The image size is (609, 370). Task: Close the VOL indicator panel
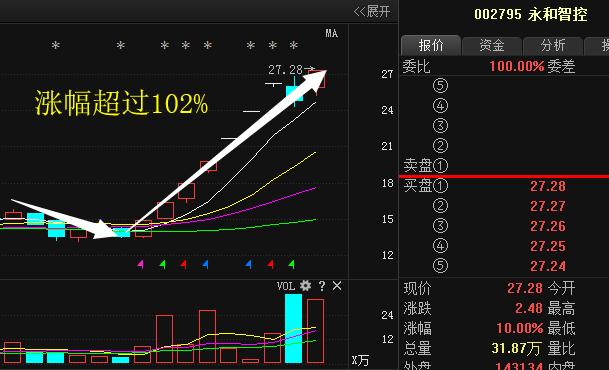click(x=337, y=286)
